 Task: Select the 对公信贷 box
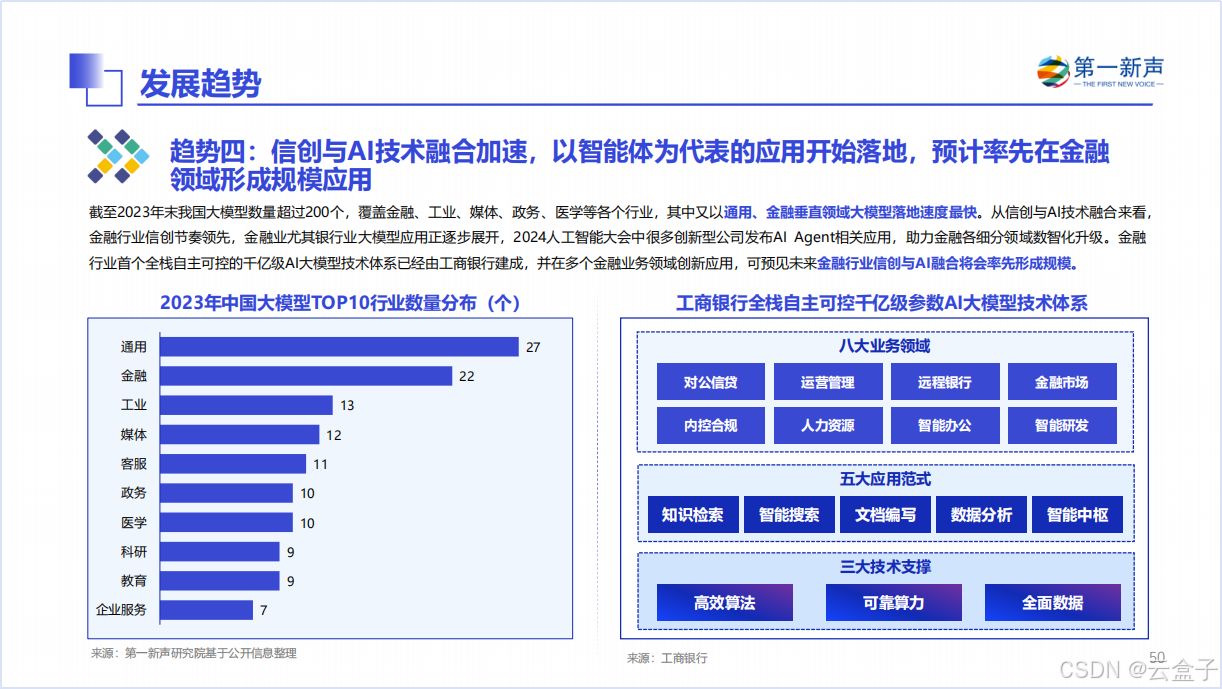(711, 382)
